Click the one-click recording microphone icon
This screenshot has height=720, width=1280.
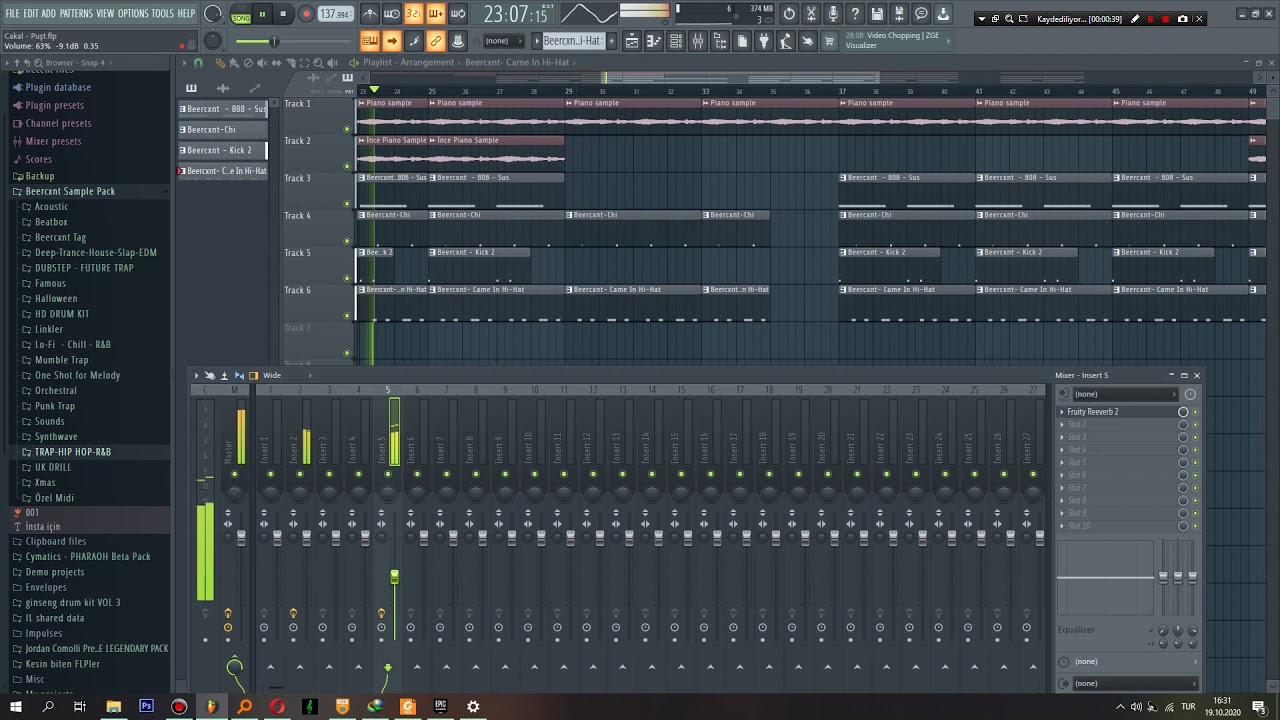point(834,14)
